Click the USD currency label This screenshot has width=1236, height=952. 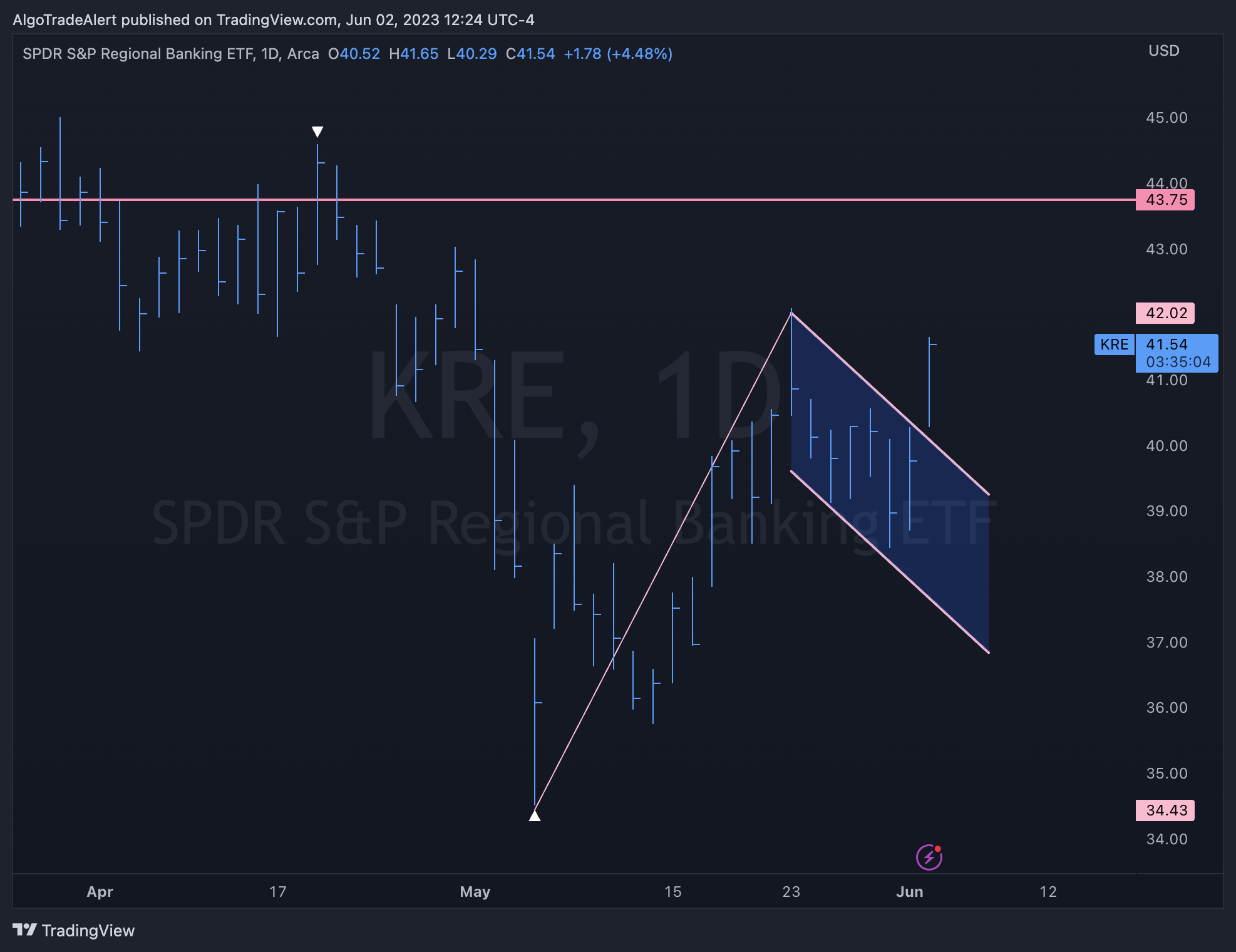tap(1164, 51)
